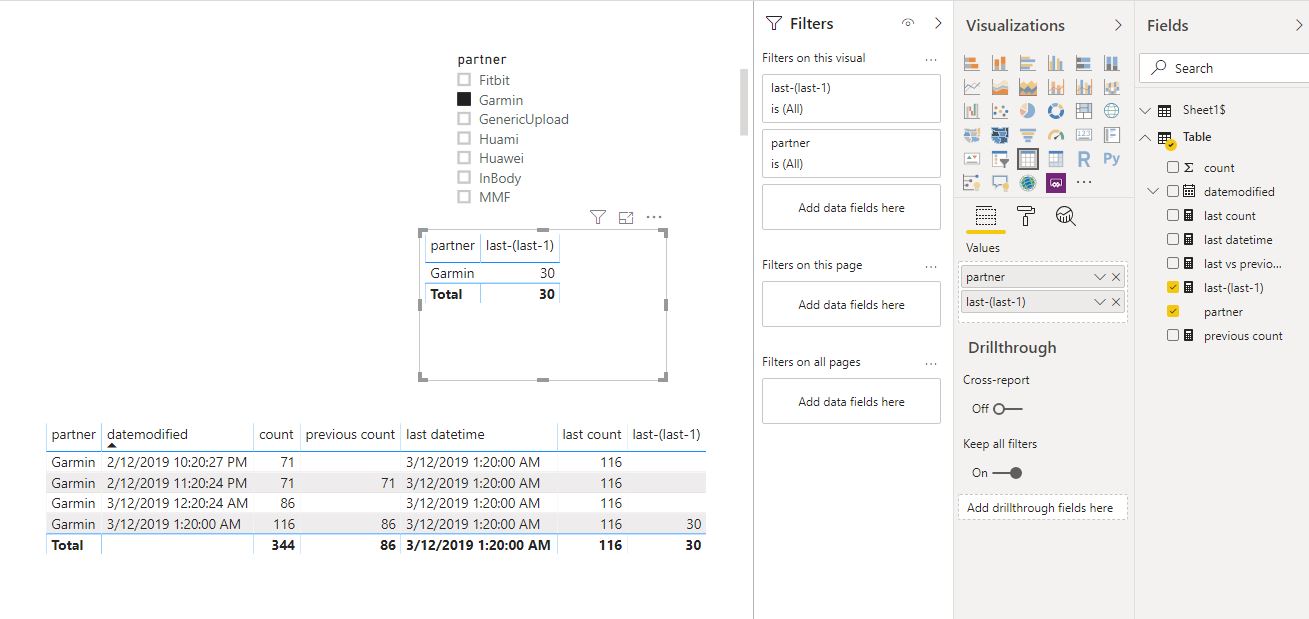Select the gauge visual
Viewport: 1309px width, 619px height.
click(x=1055, y=135)
